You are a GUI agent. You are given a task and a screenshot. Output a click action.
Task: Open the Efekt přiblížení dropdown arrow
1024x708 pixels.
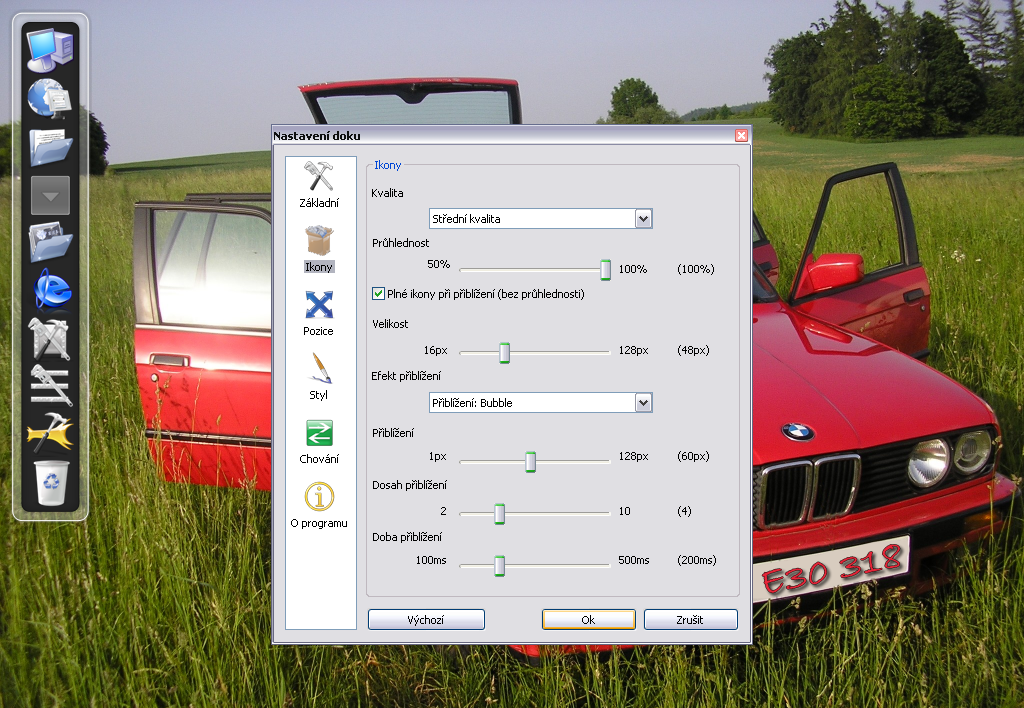[x=643, y=403]
